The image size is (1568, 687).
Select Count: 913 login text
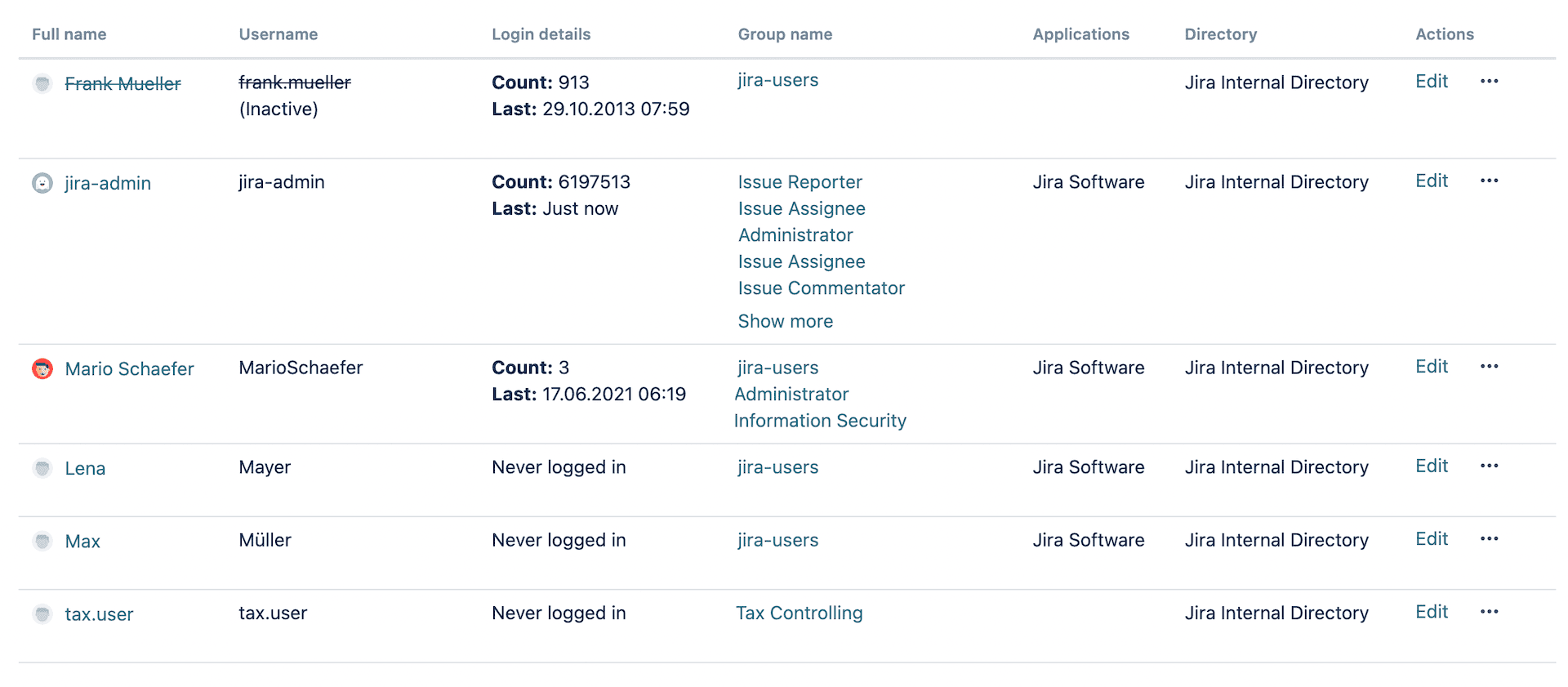[541, 83]
